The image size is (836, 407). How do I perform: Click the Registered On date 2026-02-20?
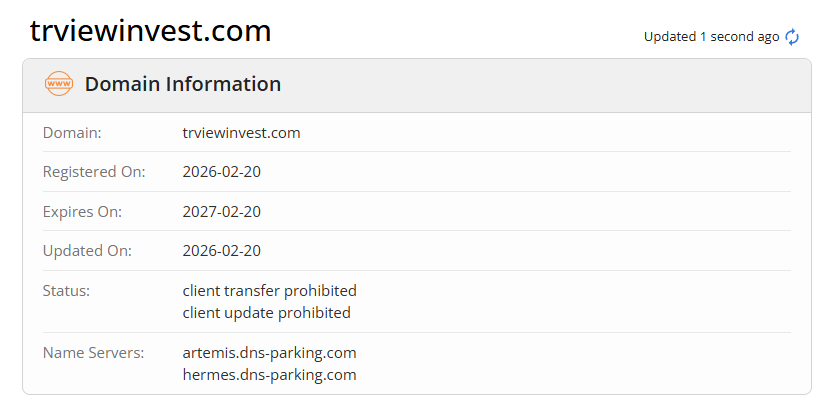click(x=222, y=172)
